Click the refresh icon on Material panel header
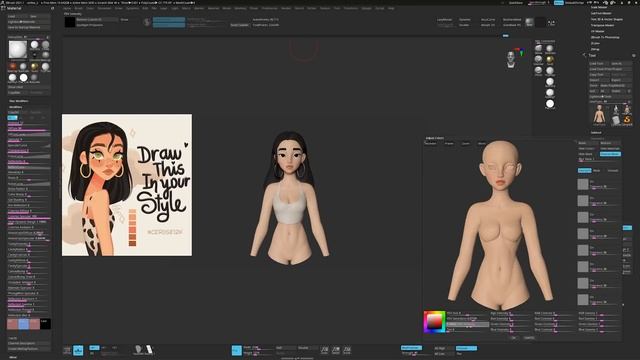Viewport: 640px width, 360px height. pyautogui.click(x=52, y=8)
